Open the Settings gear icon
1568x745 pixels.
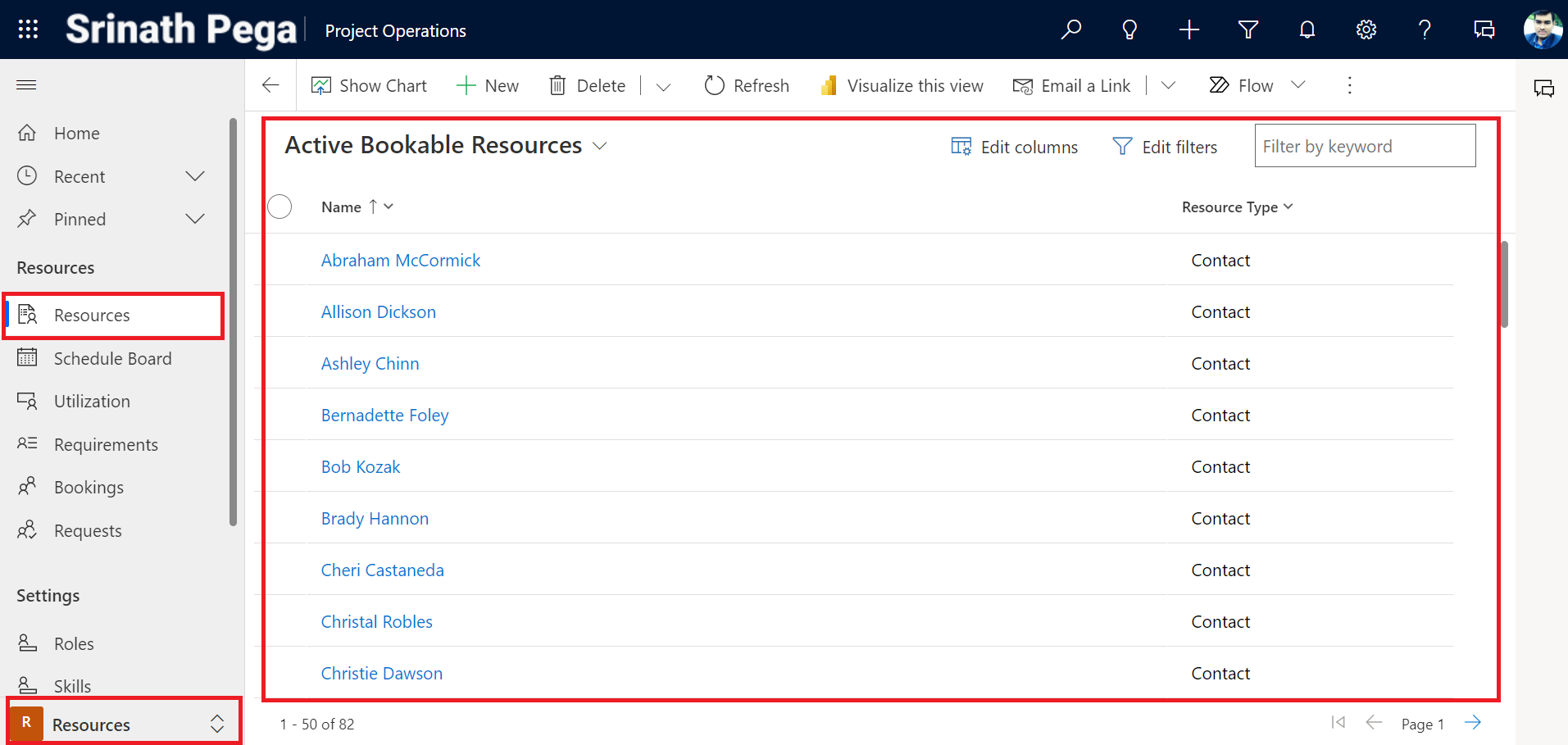coord(1366,30)
